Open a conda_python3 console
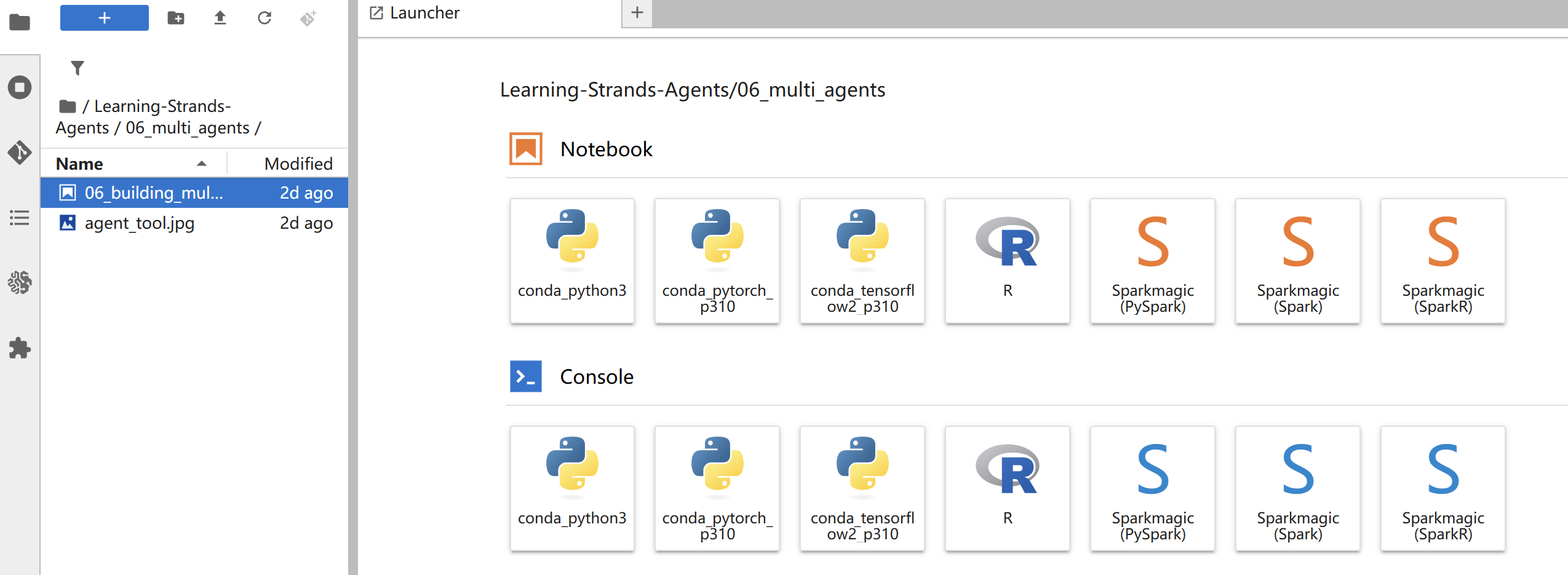Viewport: 1568px width, 575px height. [572, 488]
